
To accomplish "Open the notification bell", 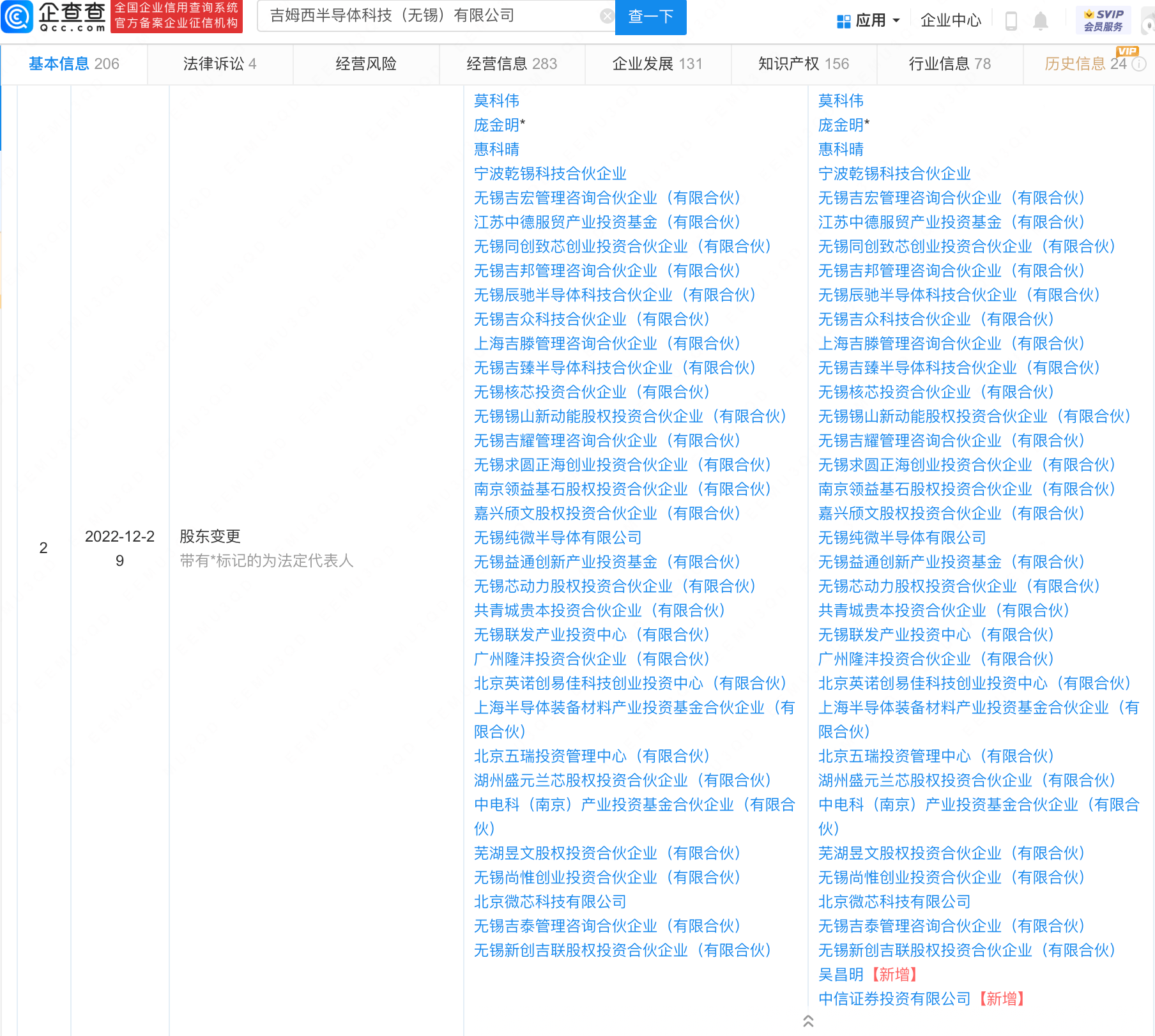I will tap(1041, 21).
